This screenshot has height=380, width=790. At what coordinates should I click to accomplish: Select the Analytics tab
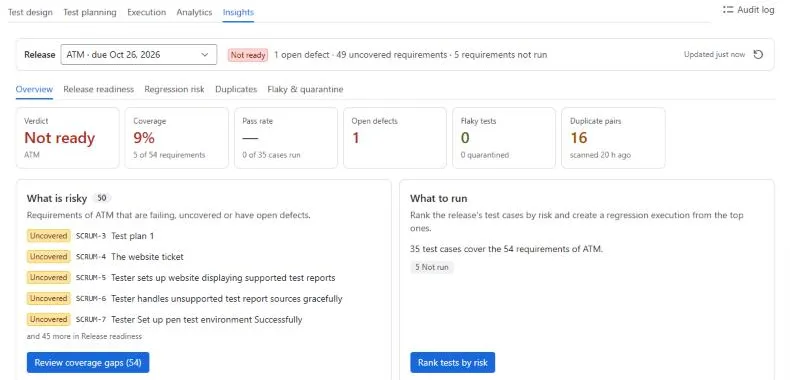point(194,12)
